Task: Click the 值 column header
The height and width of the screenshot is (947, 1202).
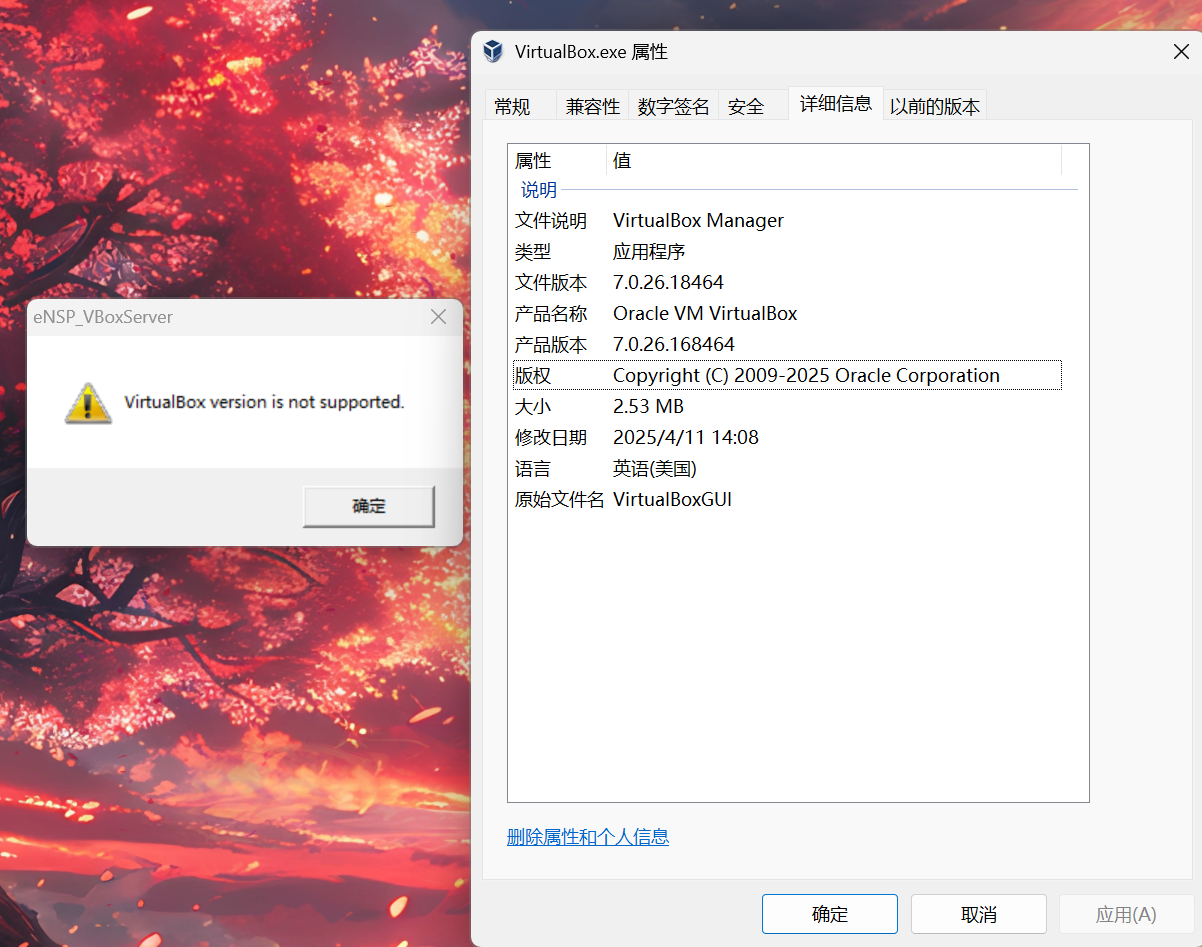Action: [834, 161]
